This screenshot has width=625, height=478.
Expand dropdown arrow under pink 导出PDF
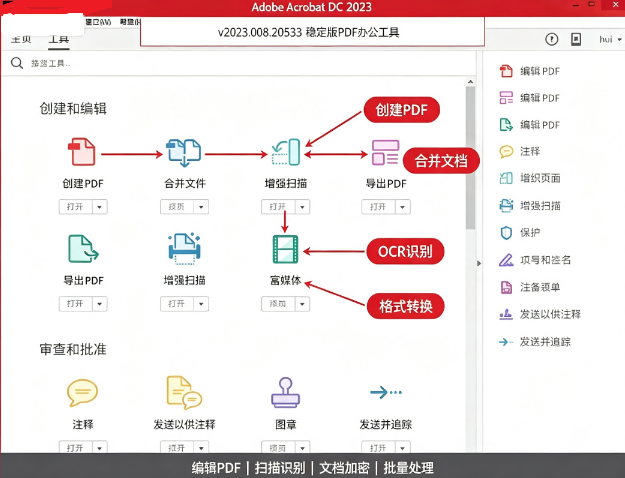403,207
